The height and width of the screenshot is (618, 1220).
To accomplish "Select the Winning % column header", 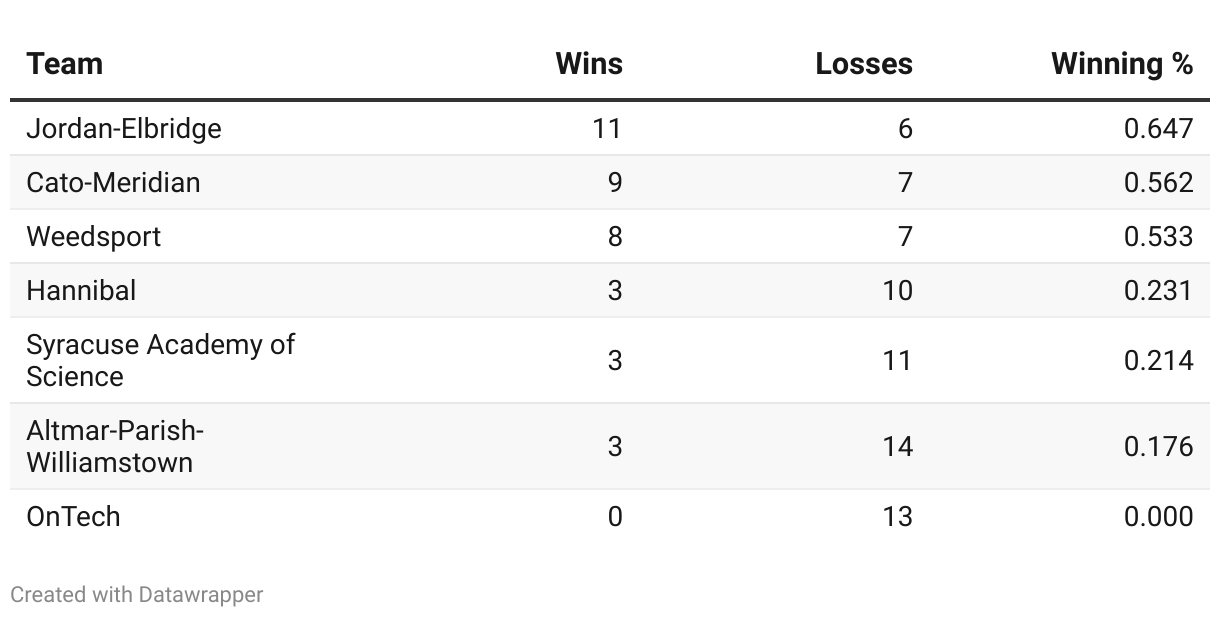I will (1122, 64).
